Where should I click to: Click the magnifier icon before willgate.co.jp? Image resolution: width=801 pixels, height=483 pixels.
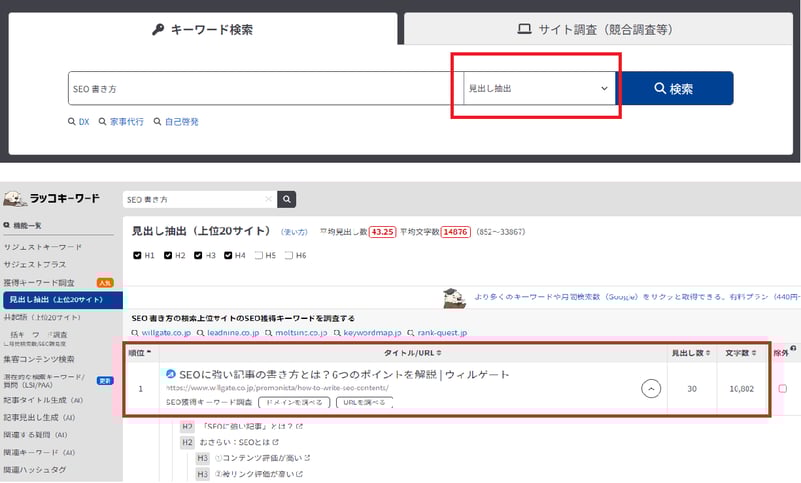click(135, 333)
